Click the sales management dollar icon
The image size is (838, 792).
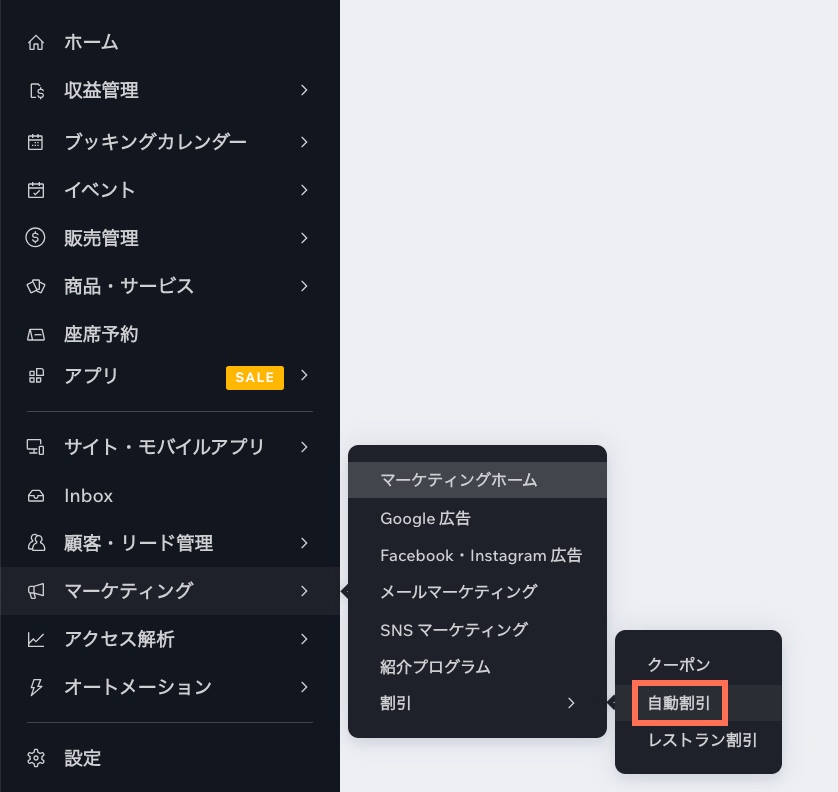pos(36,238)
